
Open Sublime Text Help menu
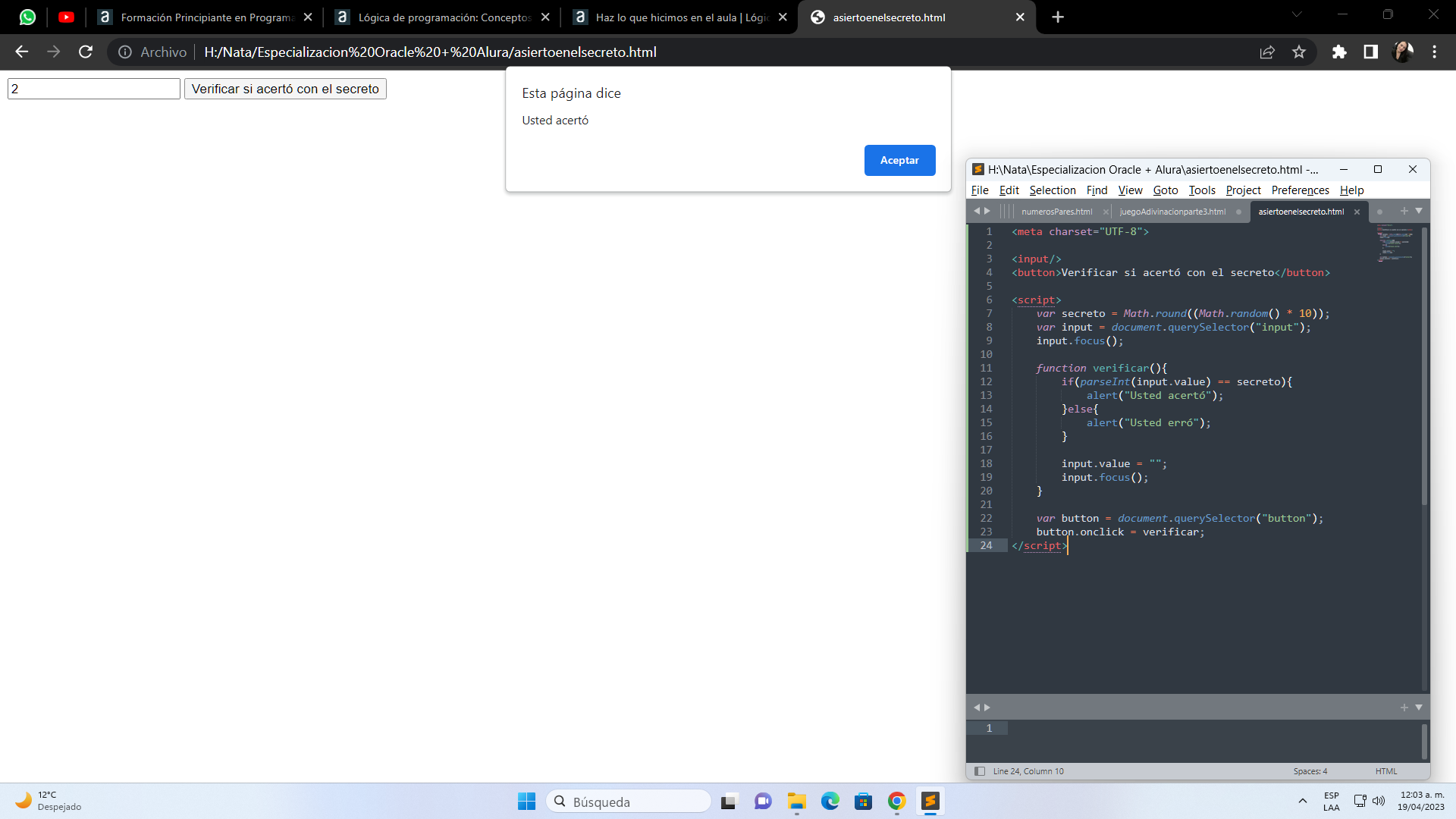pyautogui.click(x=1351, y=190)
